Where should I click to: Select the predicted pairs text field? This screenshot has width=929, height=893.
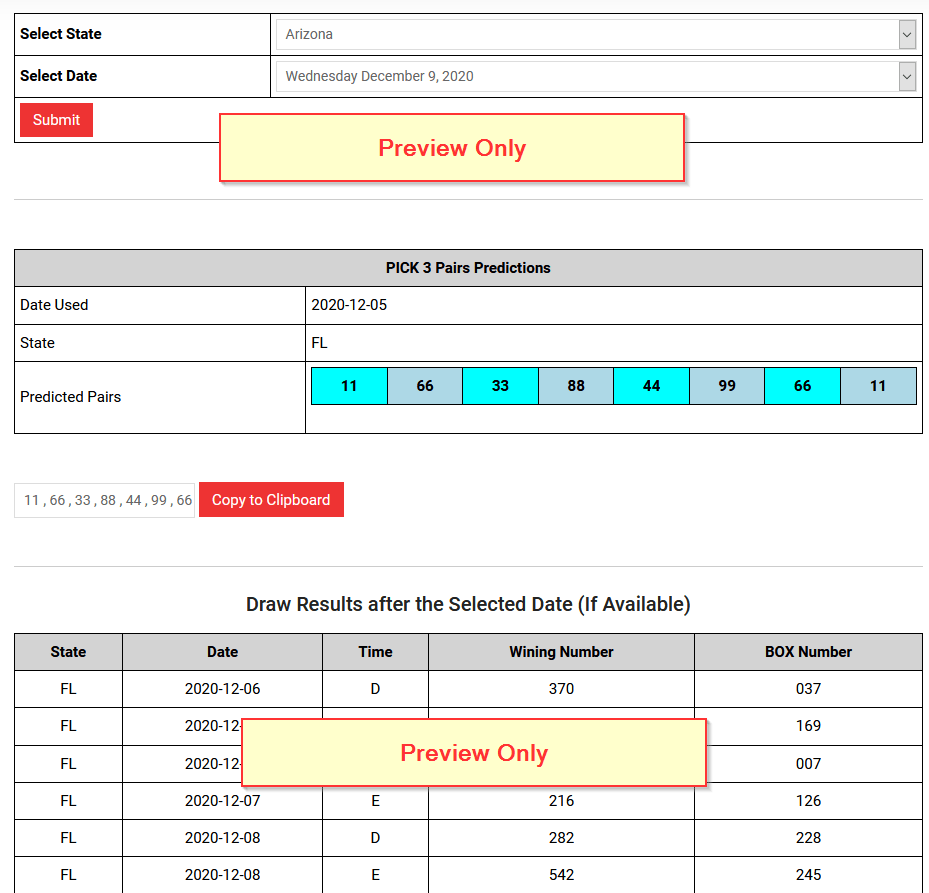coord(104,499)
